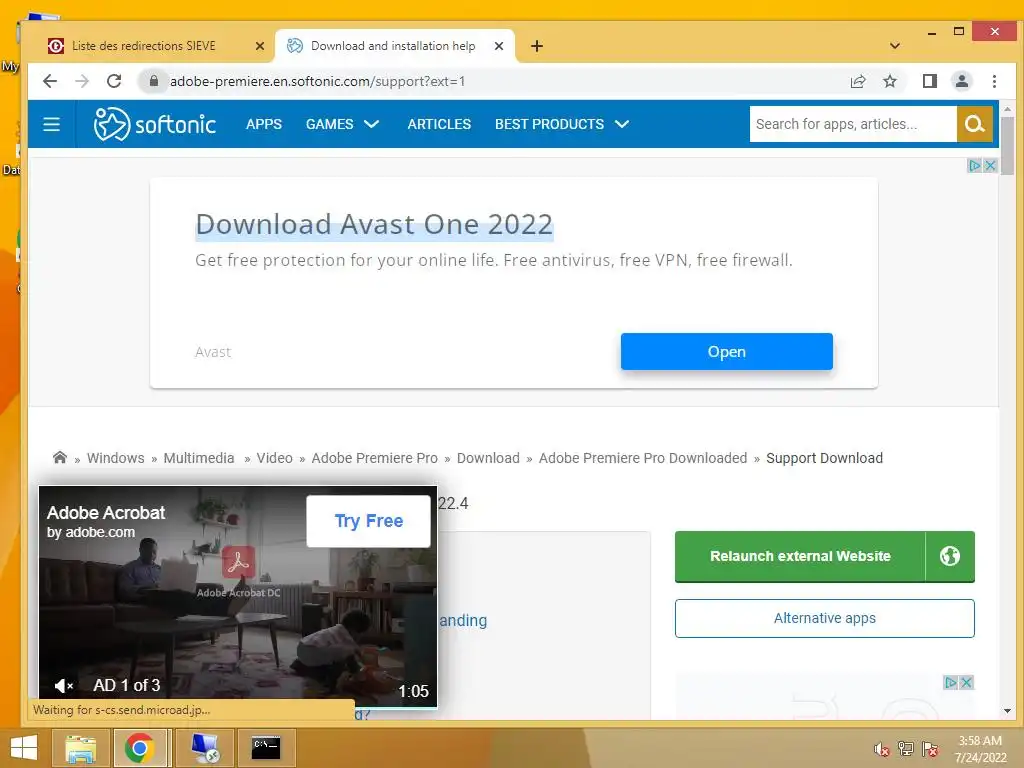Open the ARTICLES menu item

pyautogui.click(x=439, y=124)
